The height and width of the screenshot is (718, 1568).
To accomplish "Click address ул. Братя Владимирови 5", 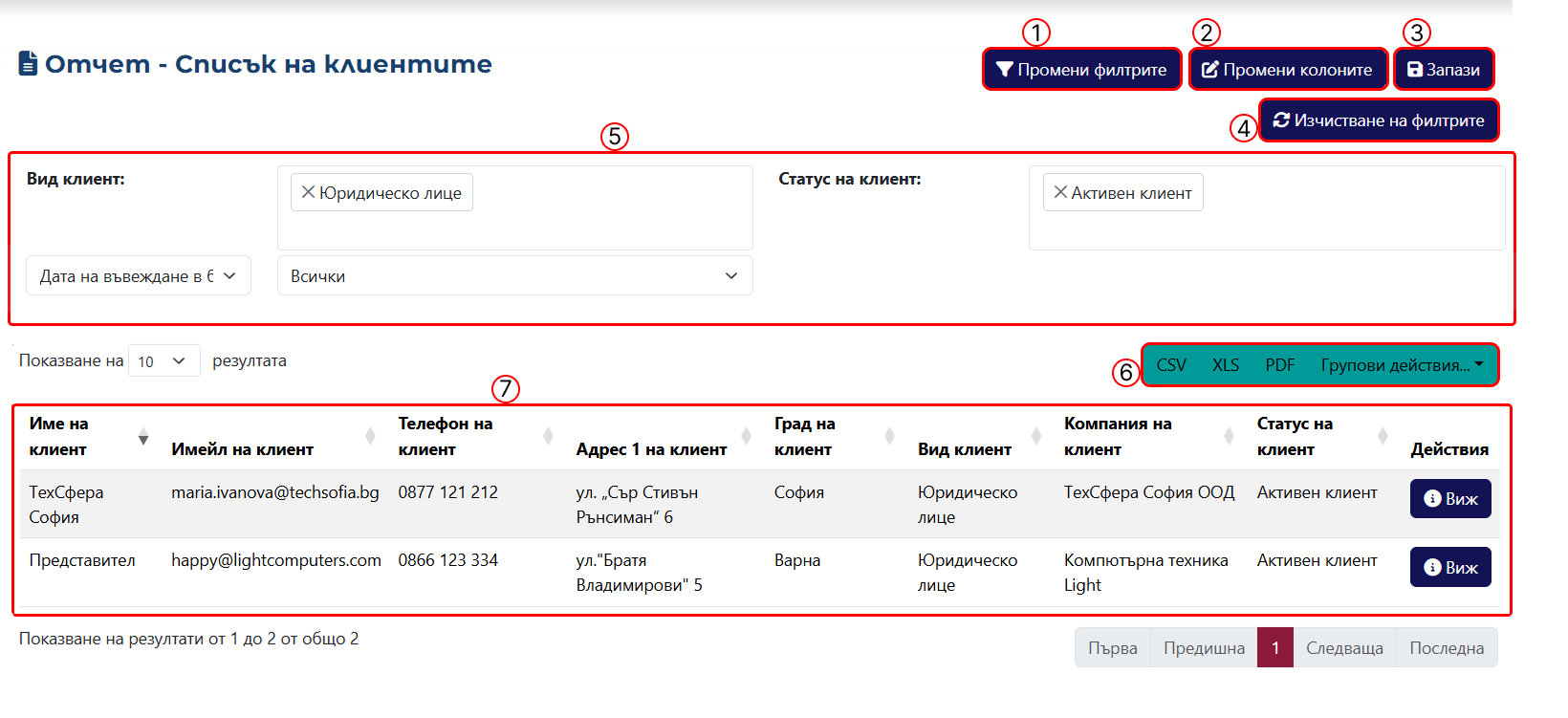I will coord(639,572).
